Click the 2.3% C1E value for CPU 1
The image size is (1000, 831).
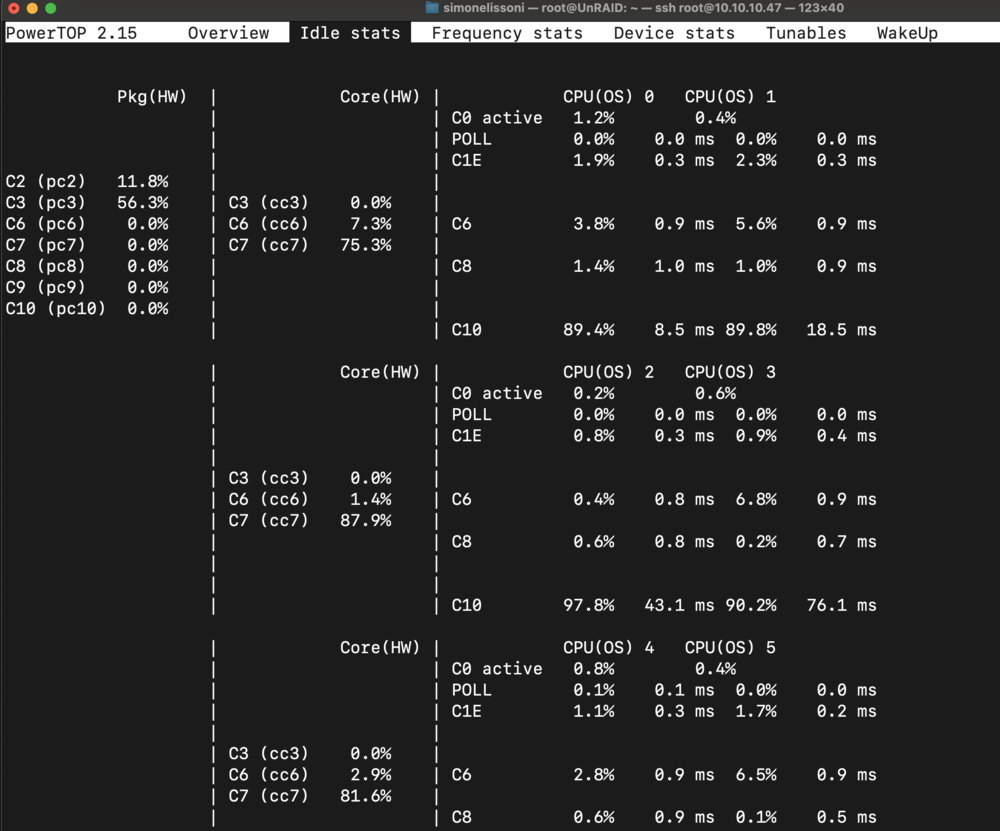(756, 160)
